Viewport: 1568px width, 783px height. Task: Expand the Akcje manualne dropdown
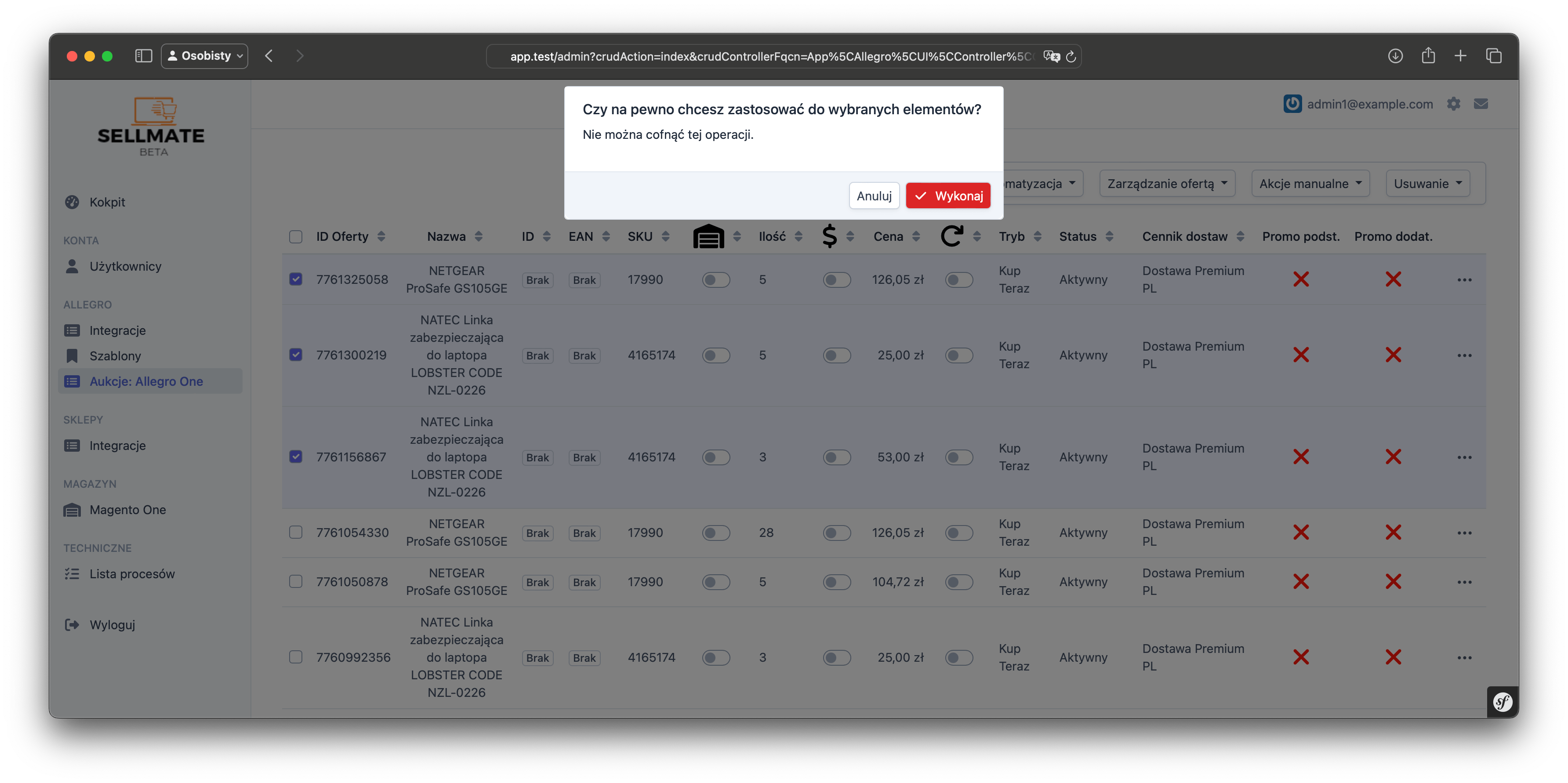(x=1310, y=184)
